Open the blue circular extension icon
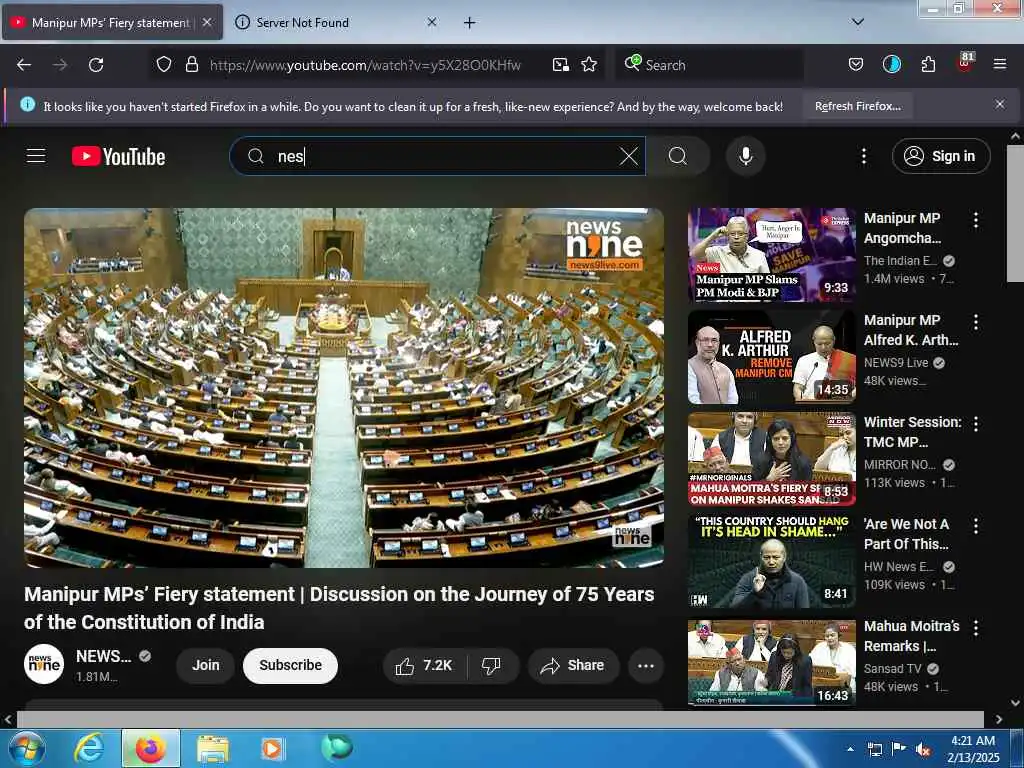 coord(891,64)
